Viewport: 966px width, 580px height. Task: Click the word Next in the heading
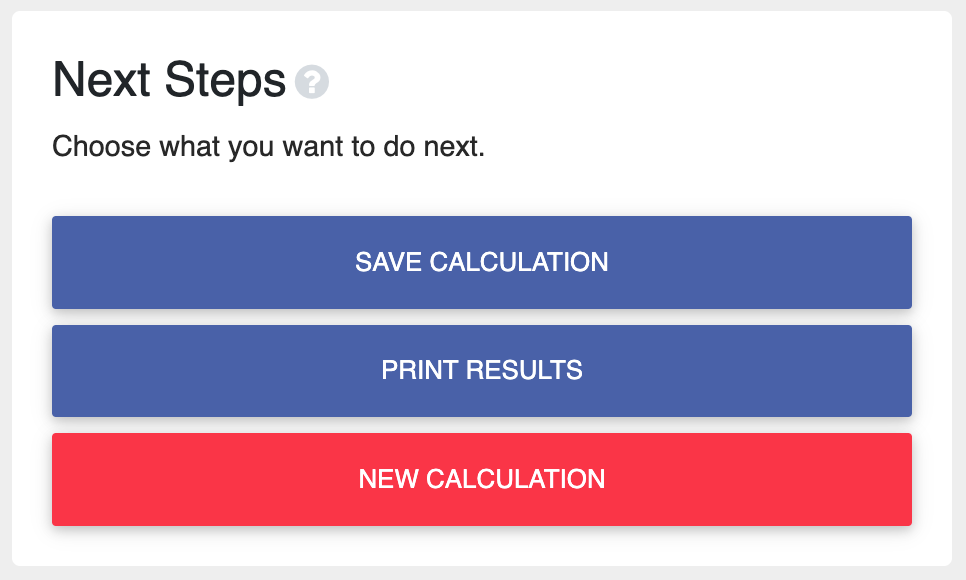pos(102,80)
